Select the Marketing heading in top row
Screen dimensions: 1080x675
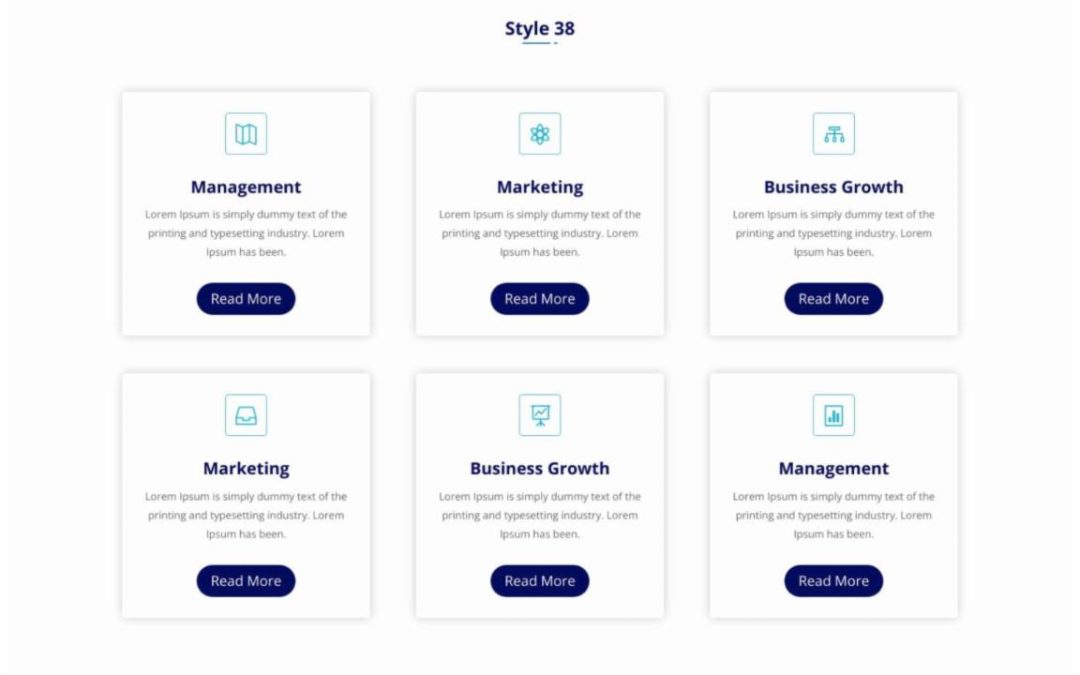[x=540, y=187]
